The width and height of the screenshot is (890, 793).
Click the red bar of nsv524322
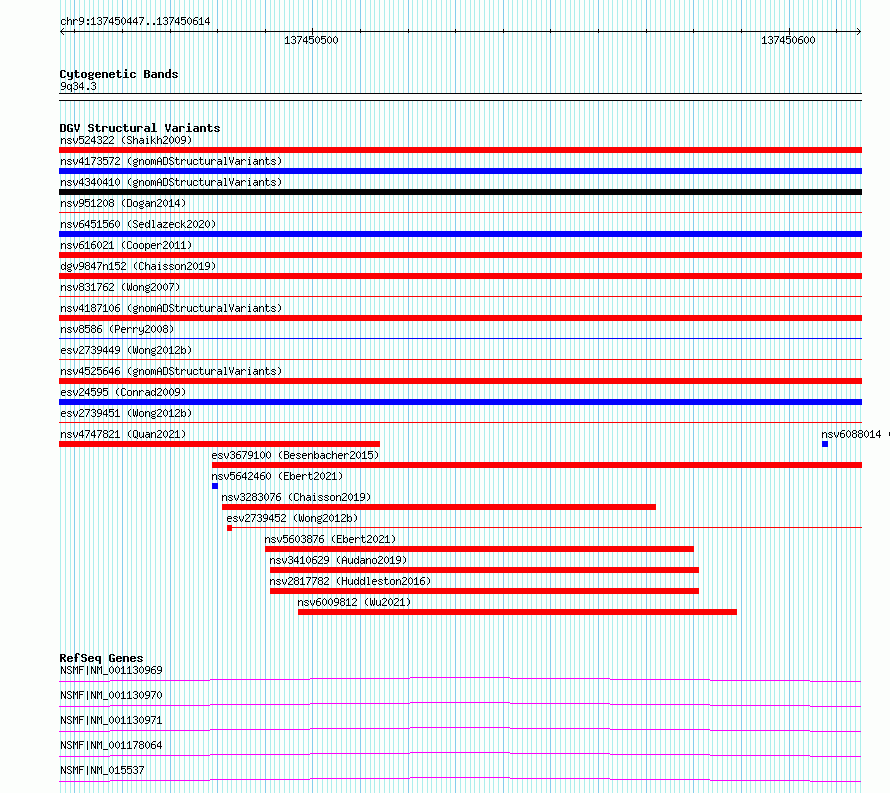pyautogui.click(x=460, y=150)
